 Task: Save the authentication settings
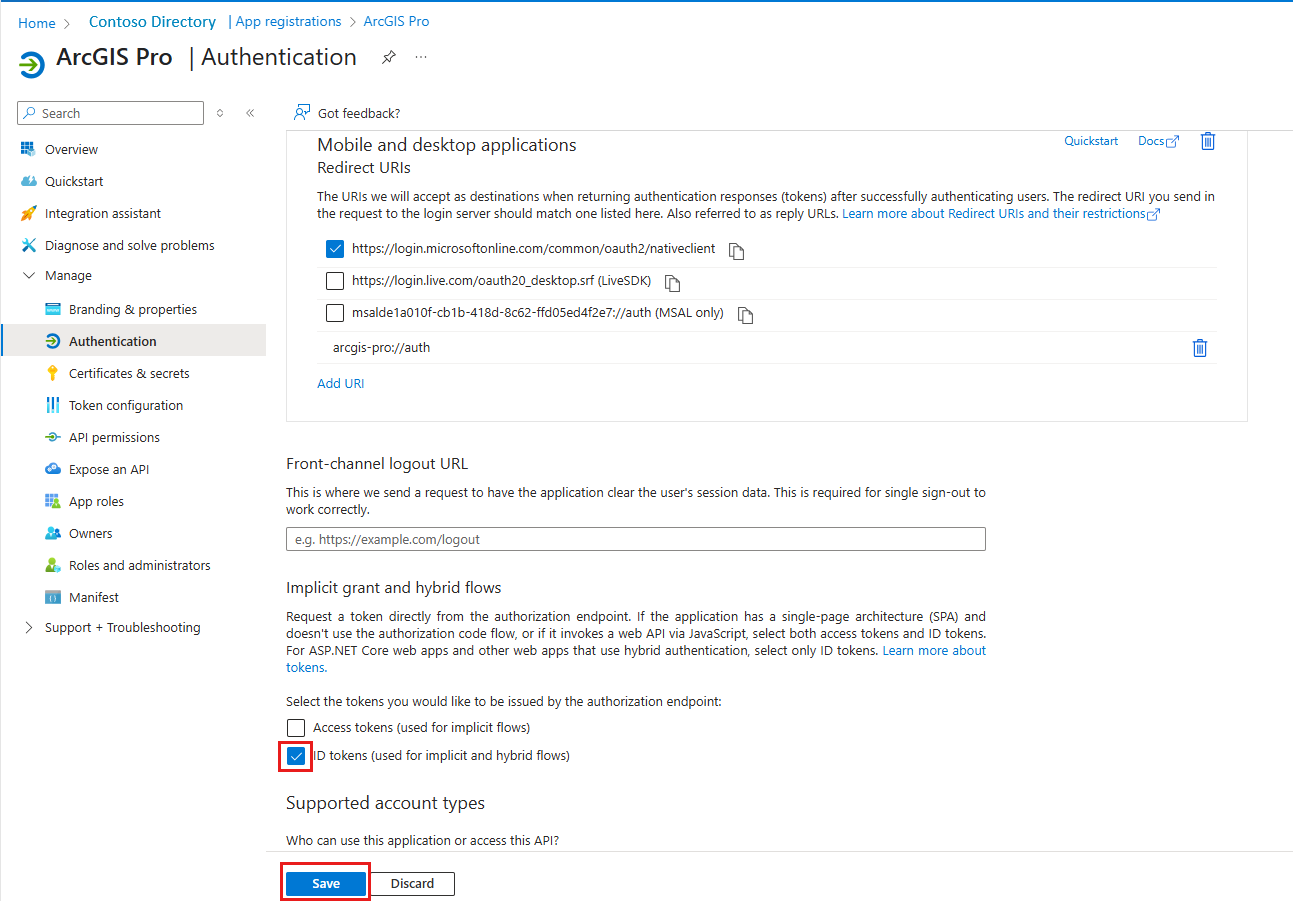coord(326,883)
